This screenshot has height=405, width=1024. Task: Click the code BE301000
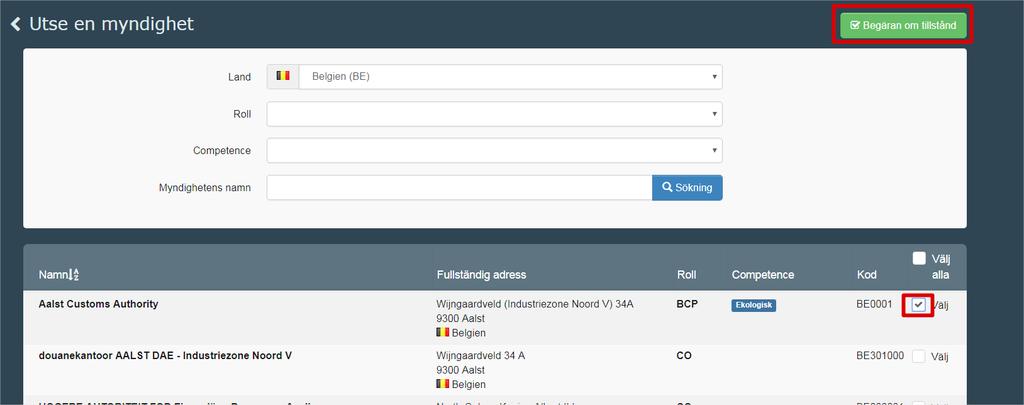click(880, 356)
